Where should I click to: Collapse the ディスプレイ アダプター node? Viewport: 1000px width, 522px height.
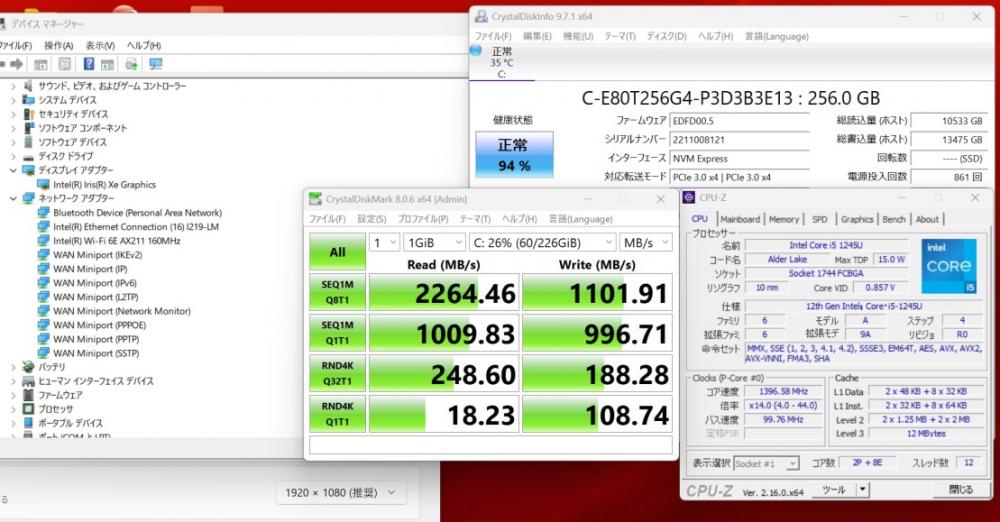pos(13,170)
